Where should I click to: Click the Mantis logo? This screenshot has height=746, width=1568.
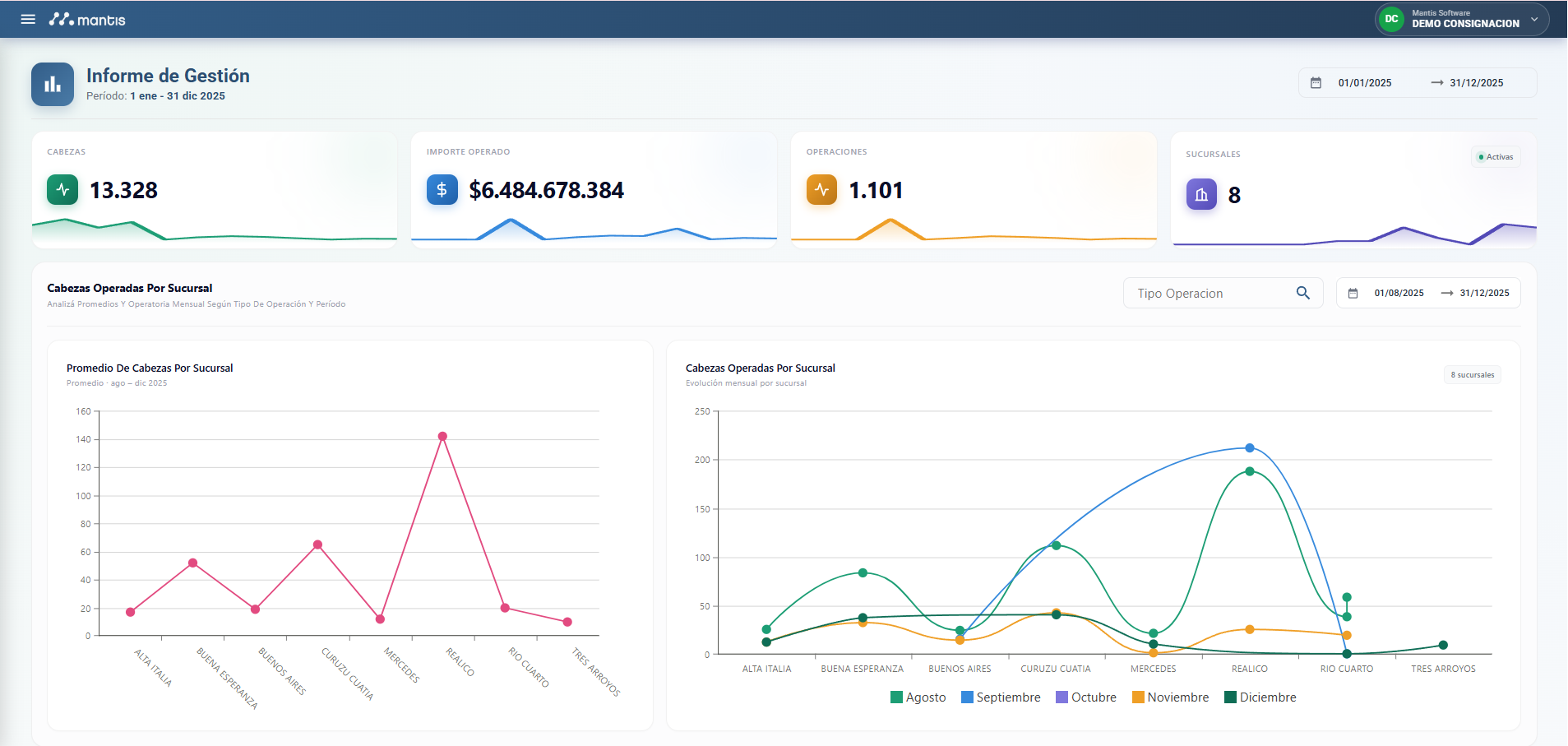(87, 19)
